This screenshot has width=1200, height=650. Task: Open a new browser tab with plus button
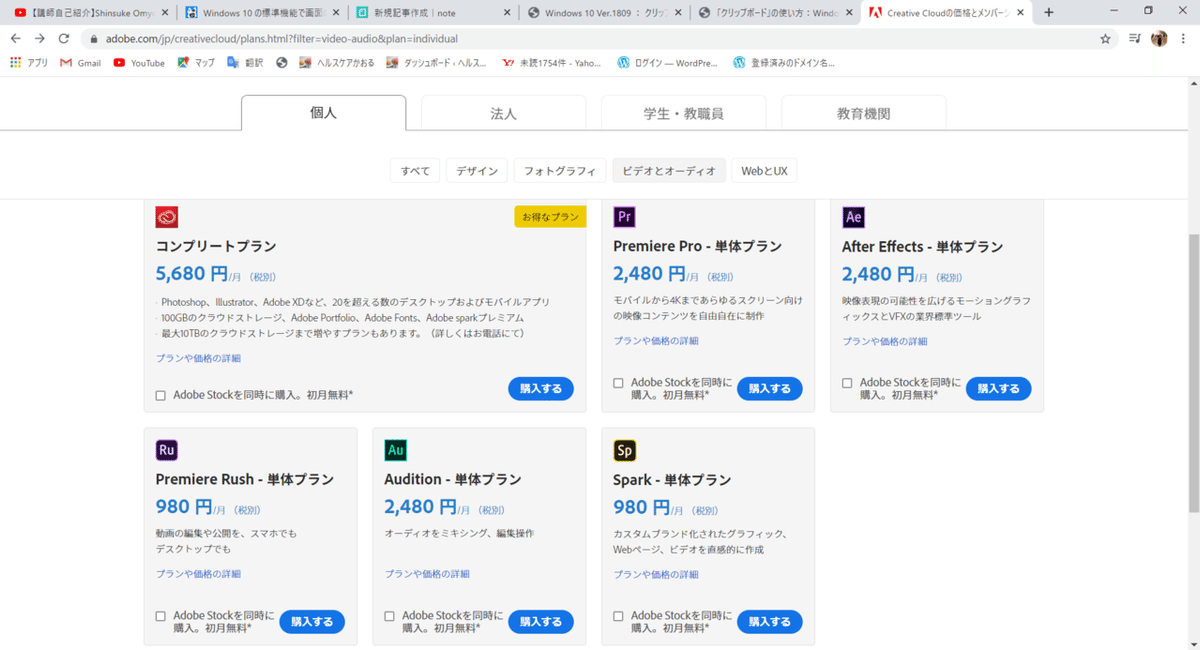point(1049,13)
